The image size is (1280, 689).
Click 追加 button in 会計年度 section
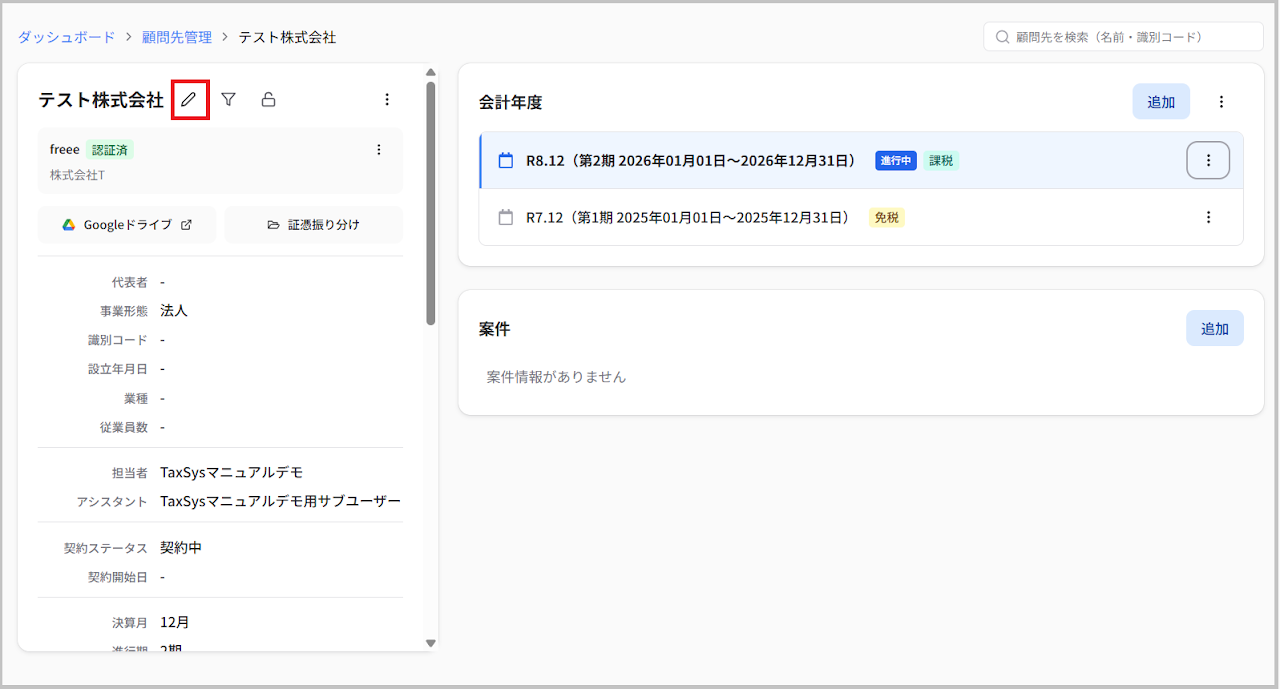(1161, 102)
